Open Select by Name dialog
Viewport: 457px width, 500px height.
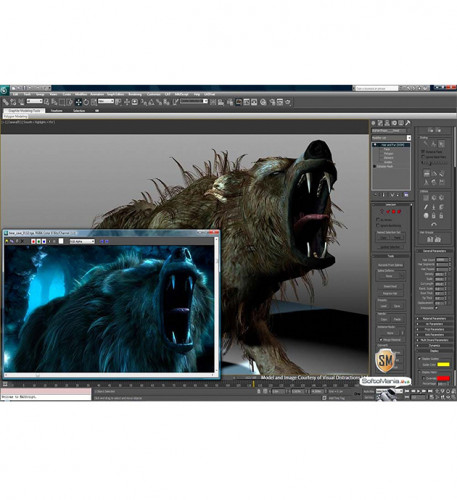54,102
